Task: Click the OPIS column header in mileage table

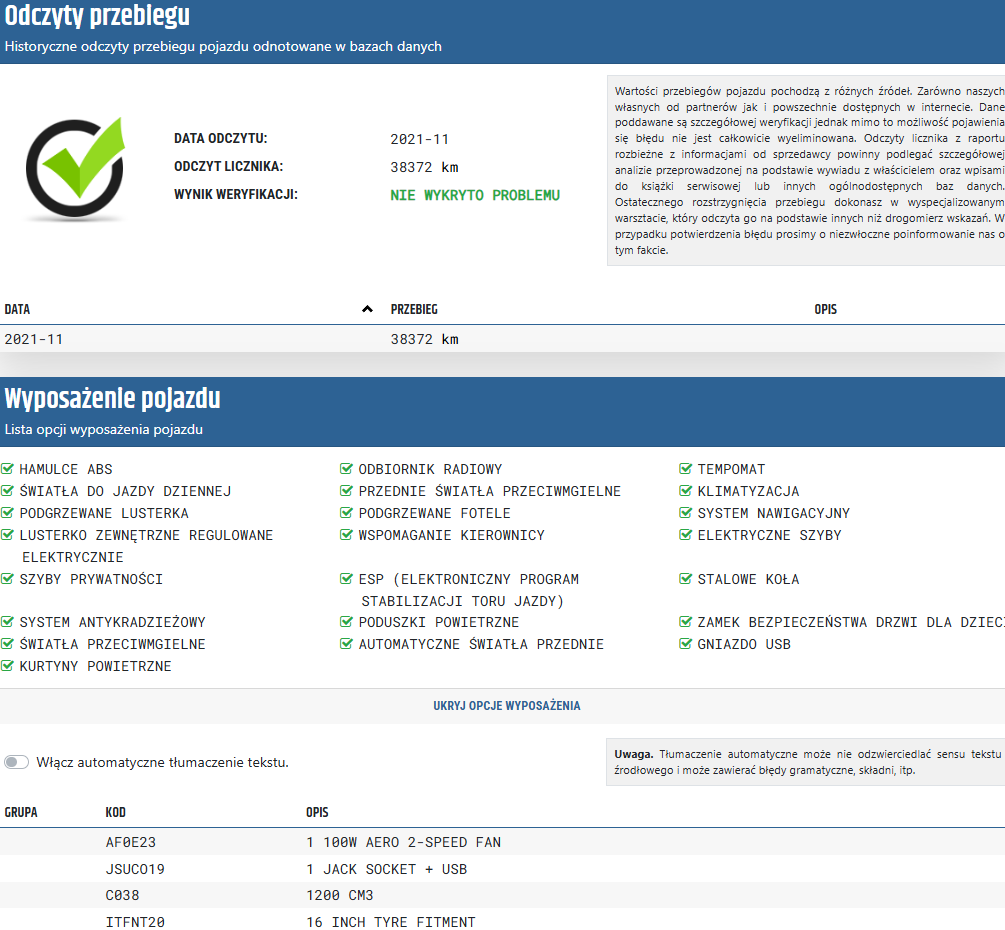Action: pyautogui.click(x=825, y=310)
